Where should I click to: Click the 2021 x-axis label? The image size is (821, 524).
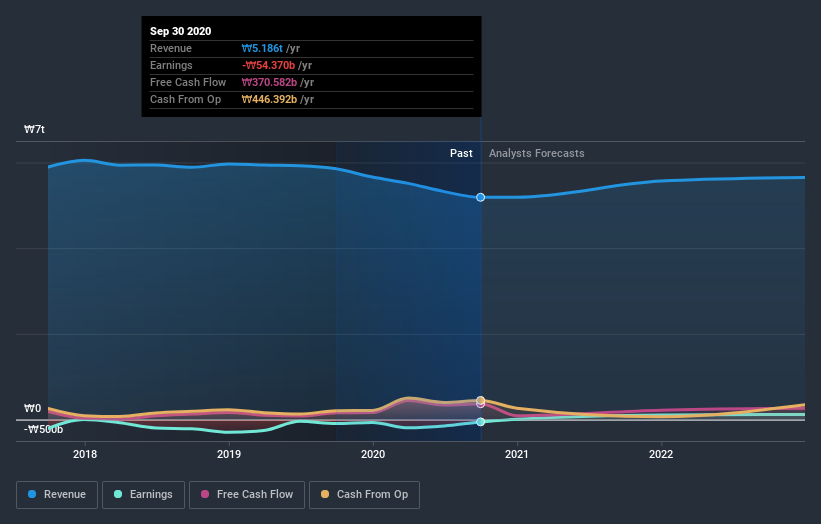[x=517, y=454]
